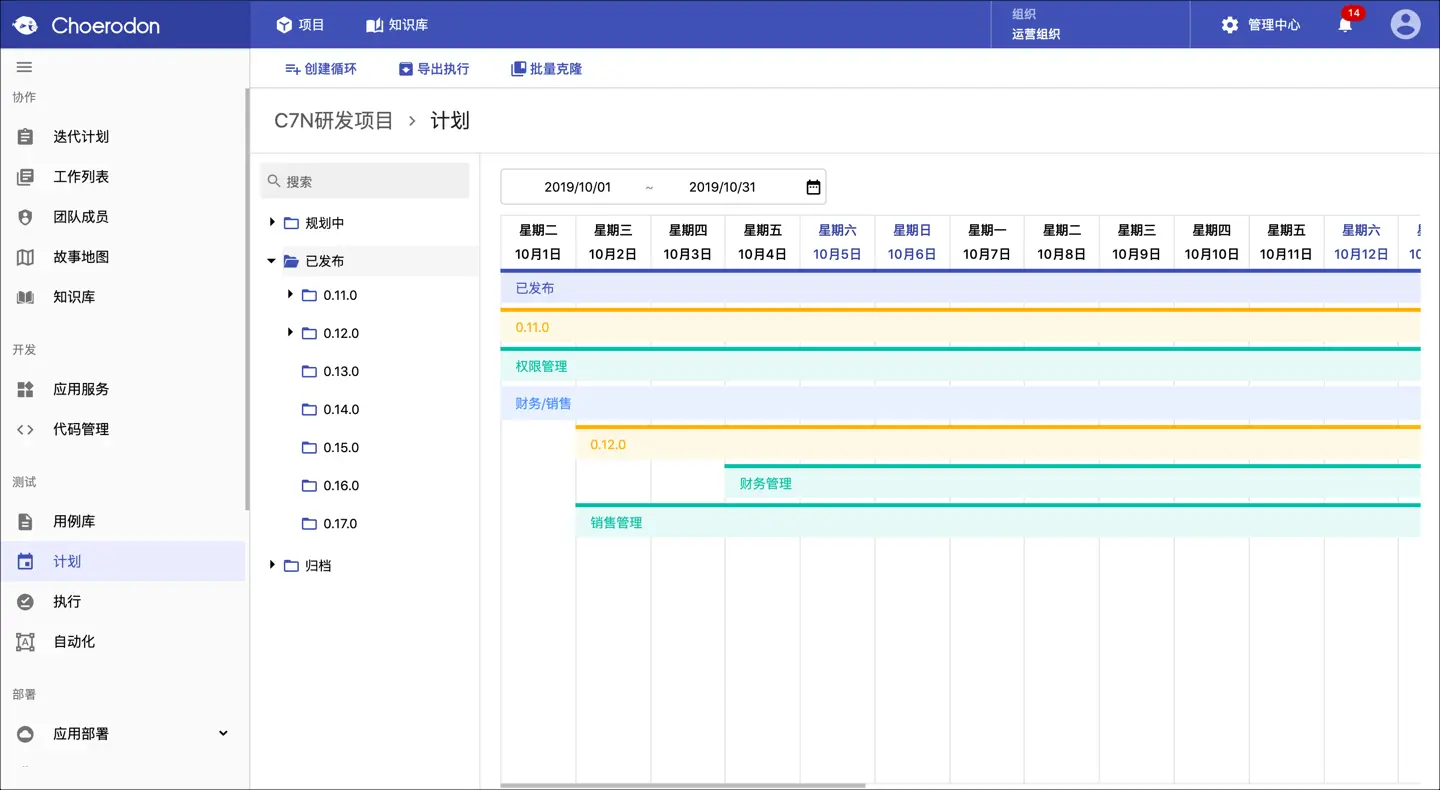Click the 搜索 search input field

365,181
